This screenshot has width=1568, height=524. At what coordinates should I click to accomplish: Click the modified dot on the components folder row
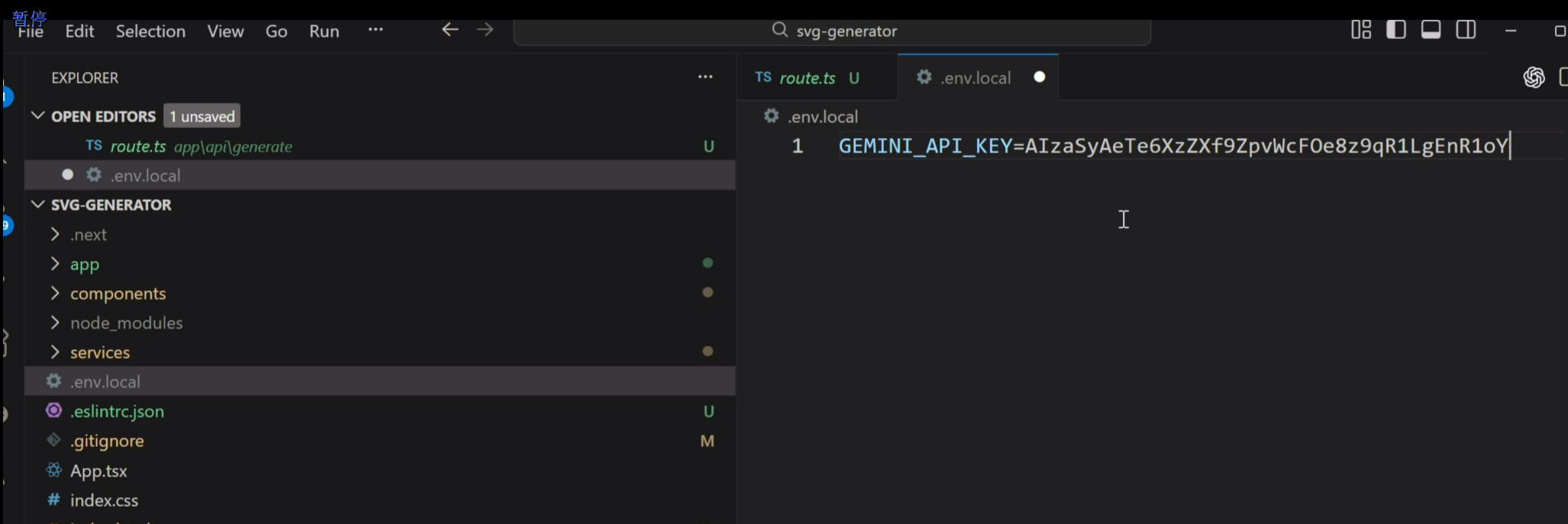tap(708, 292)
